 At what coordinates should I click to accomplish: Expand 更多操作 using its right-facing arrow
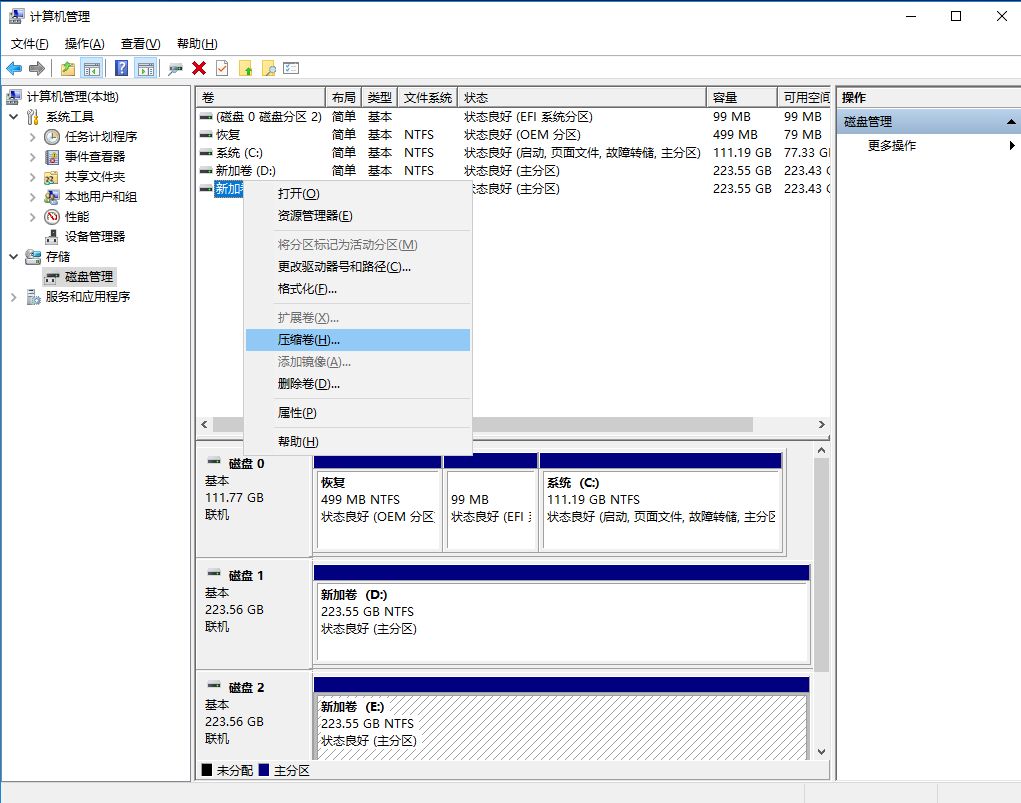point(1012,144)
